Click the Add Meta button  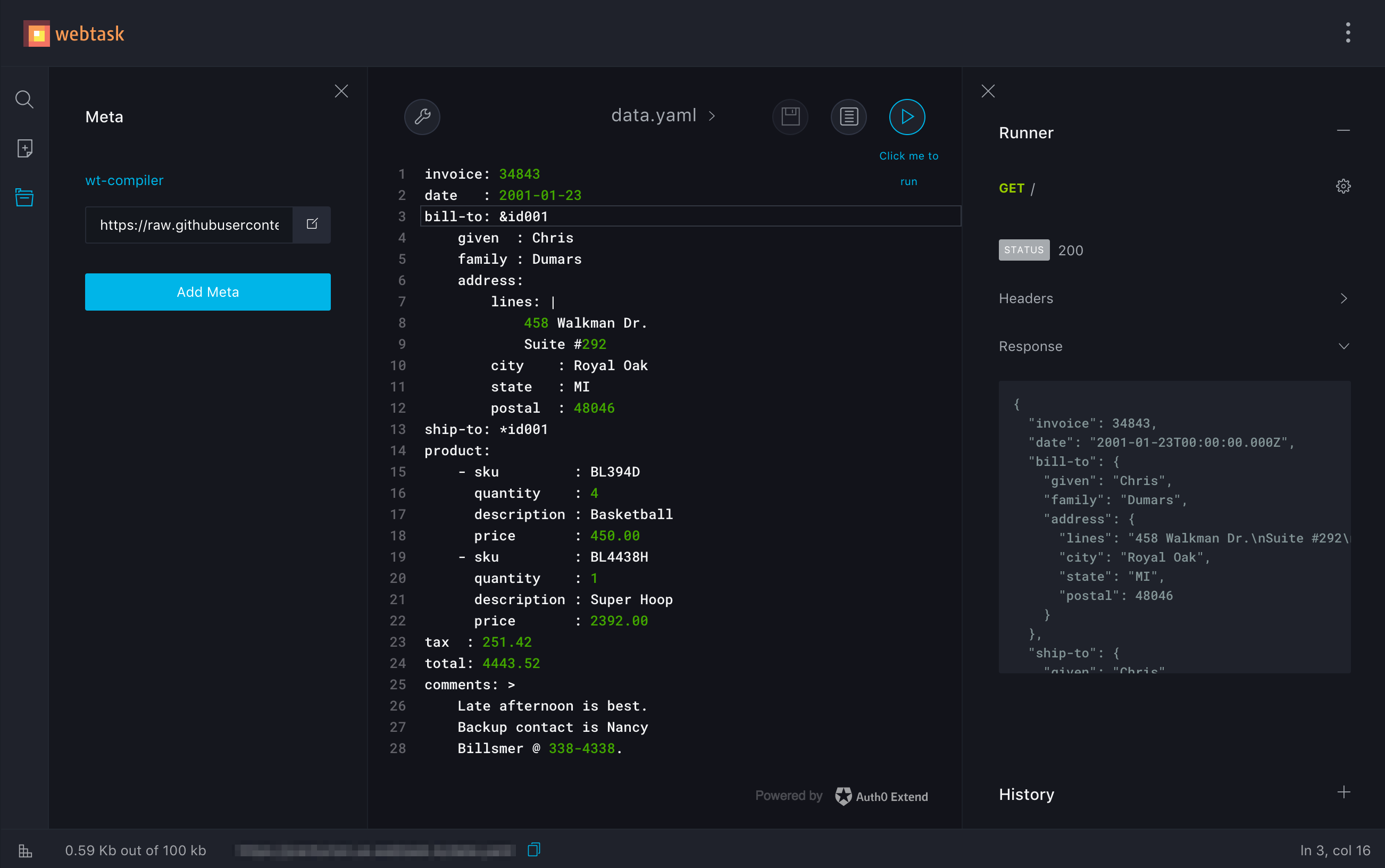pos(207,291)
